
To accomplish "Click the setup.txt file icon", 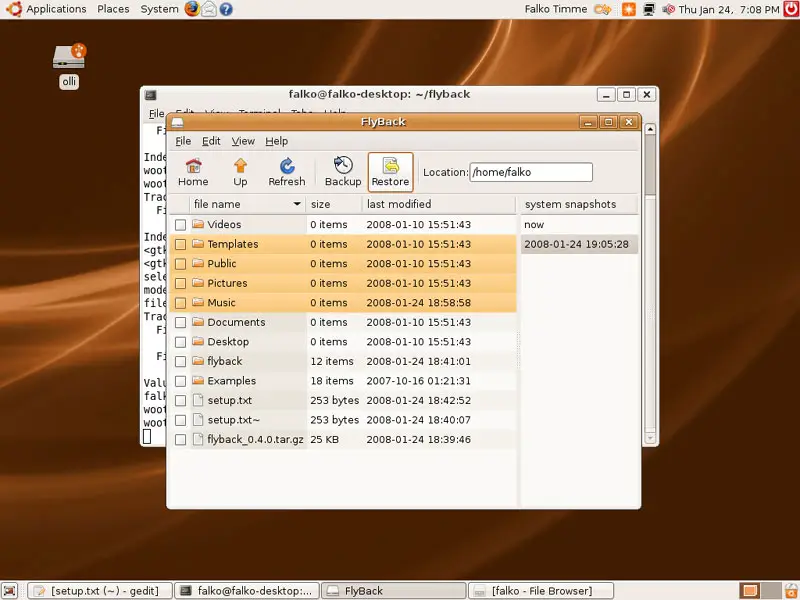I will coord(198,400).
